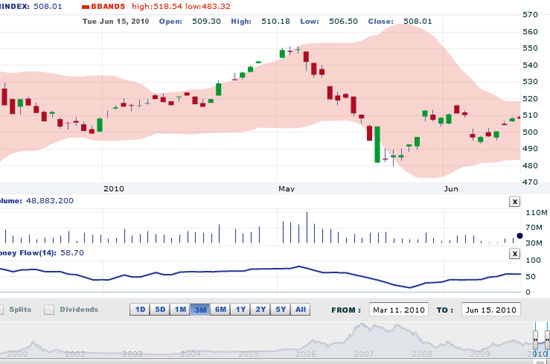Click the Money Flow(14) value 58.70
550x364 pixels.
72,253
